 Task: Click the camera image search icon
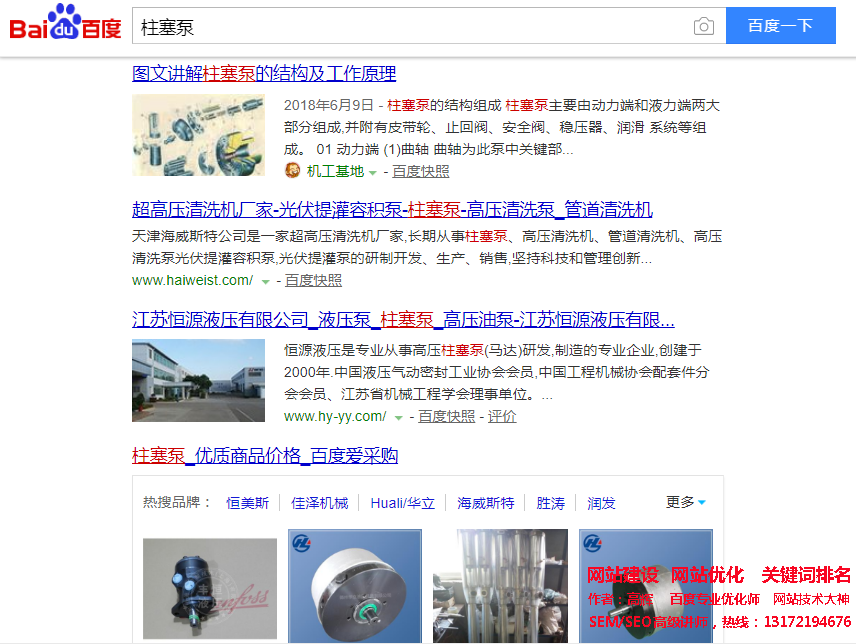704,26
